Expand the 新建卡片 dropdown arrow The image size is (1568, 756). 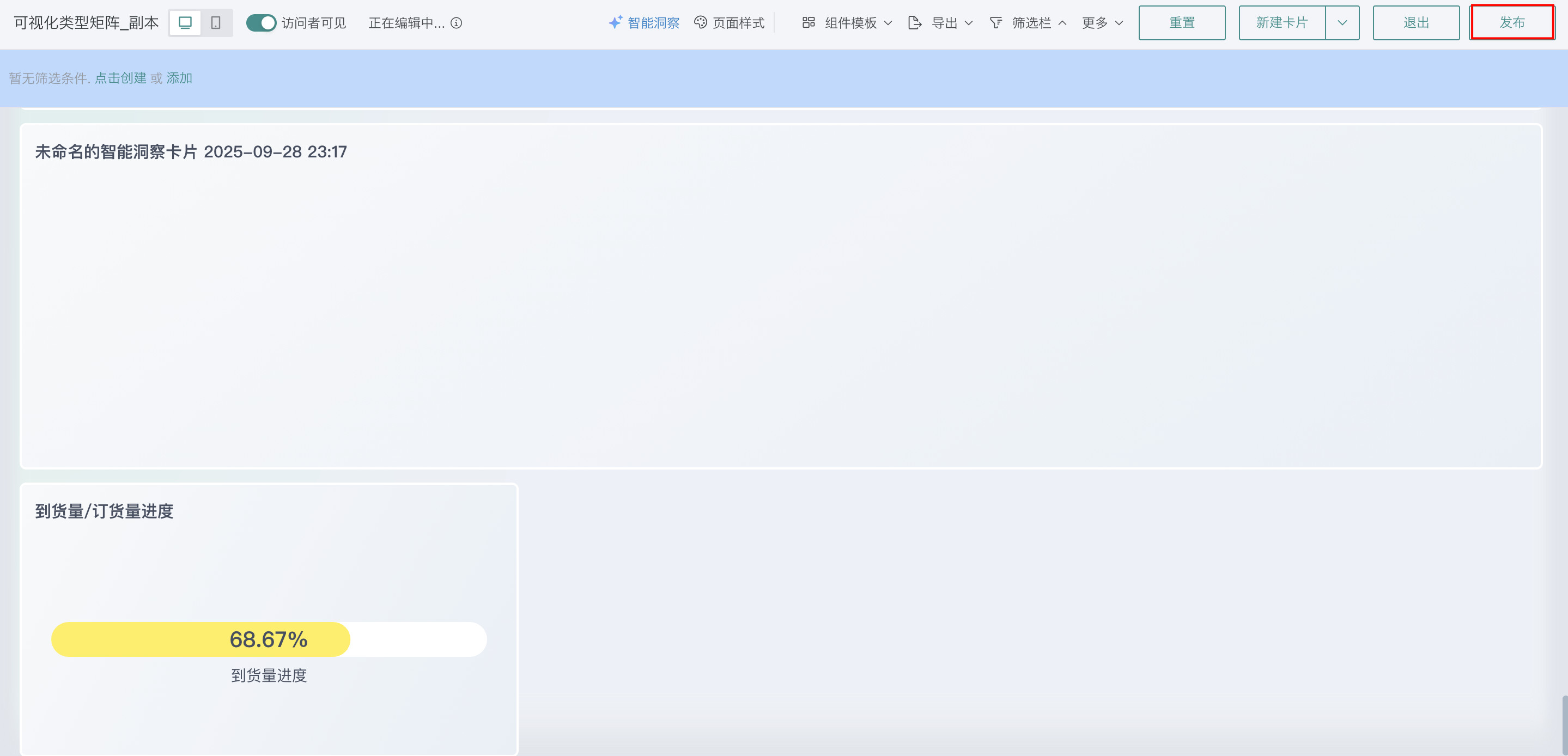[1342, 22]
